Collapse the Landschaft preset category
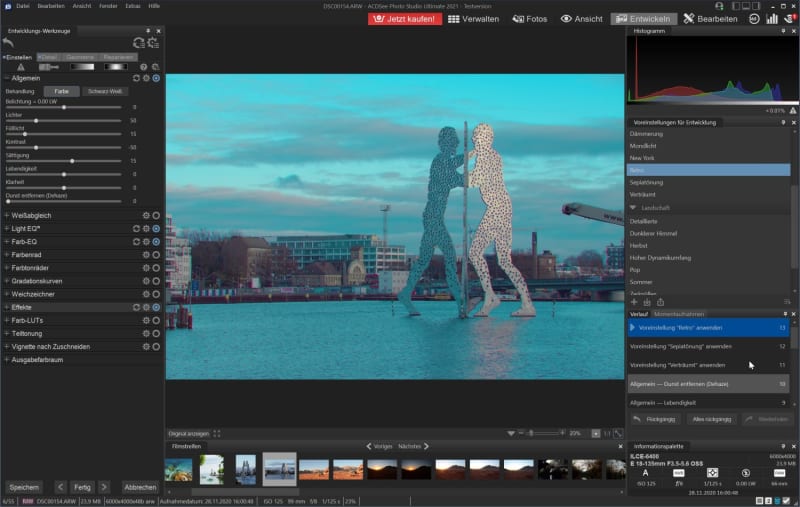 point(633,208)
